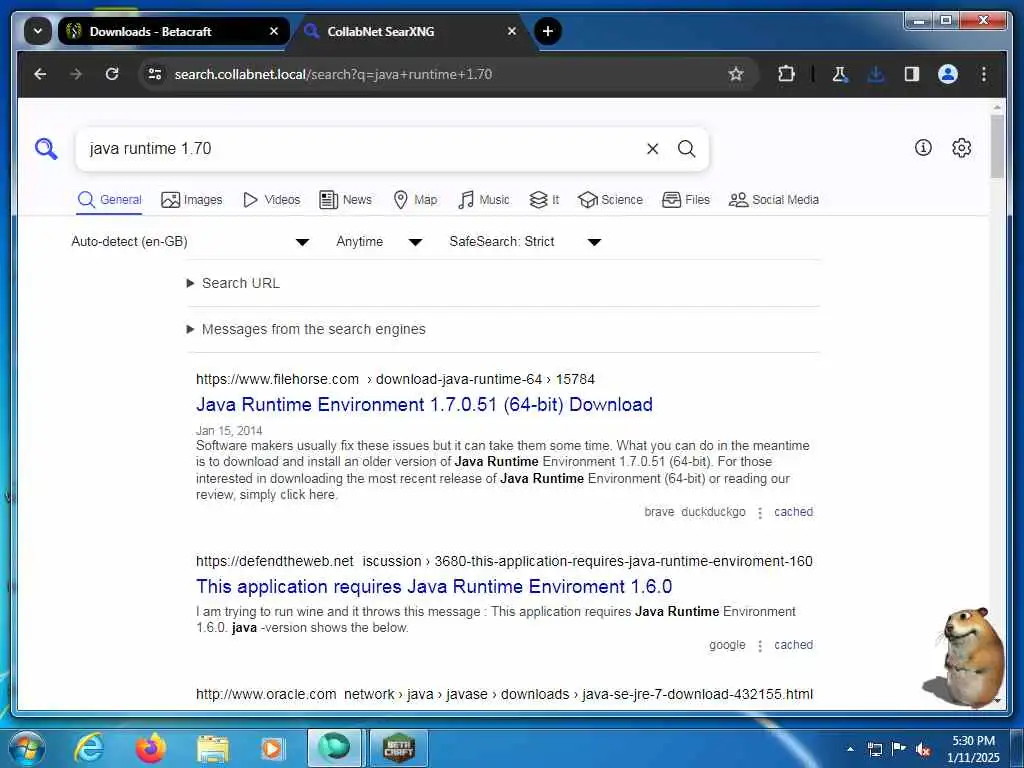Open Windows Media Player from taskbar
The width and height of the screenshot is (1024, 768).
(x=272, y=748)
